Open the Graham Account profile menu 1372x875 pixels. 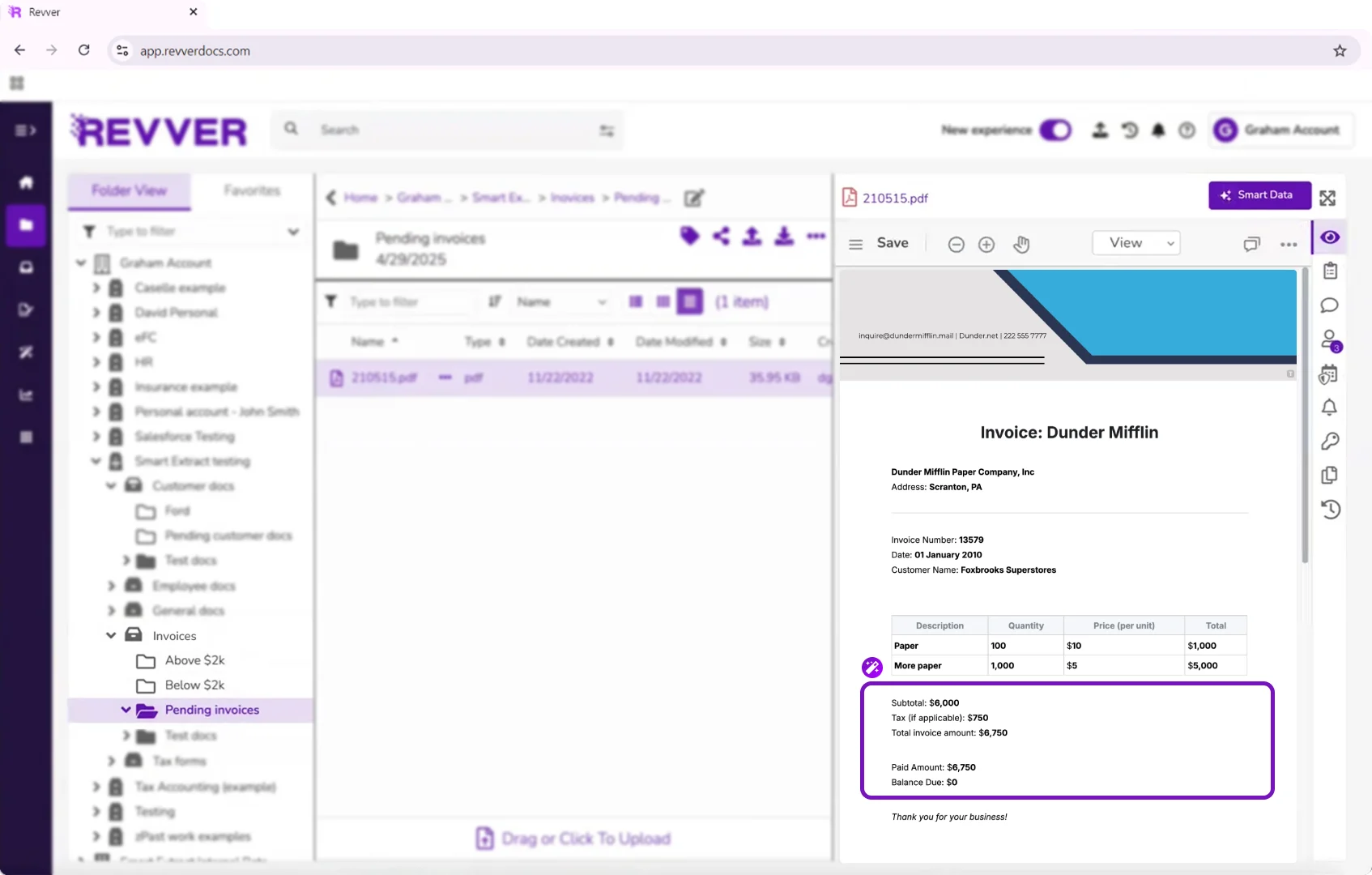(x=1280, y=130)
